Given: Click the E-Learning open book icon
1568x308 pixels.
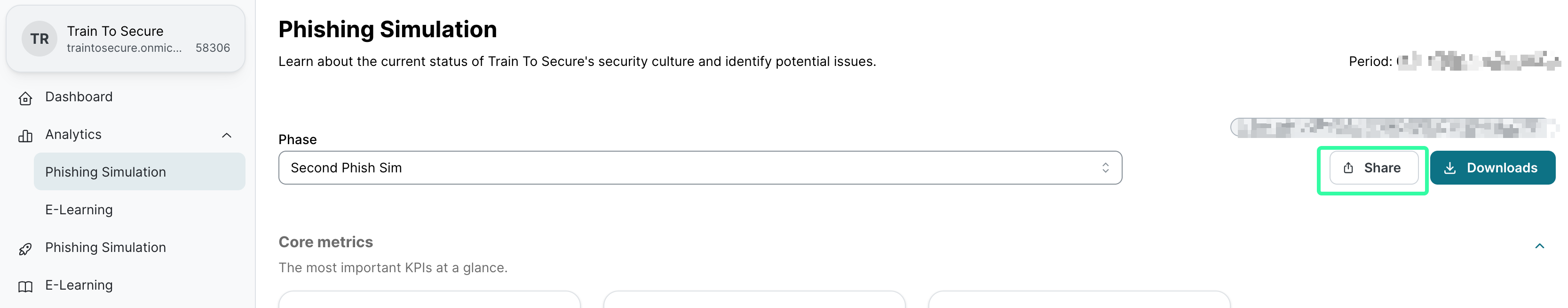Looking at the screenshot, I should click(x=25, y=286).
